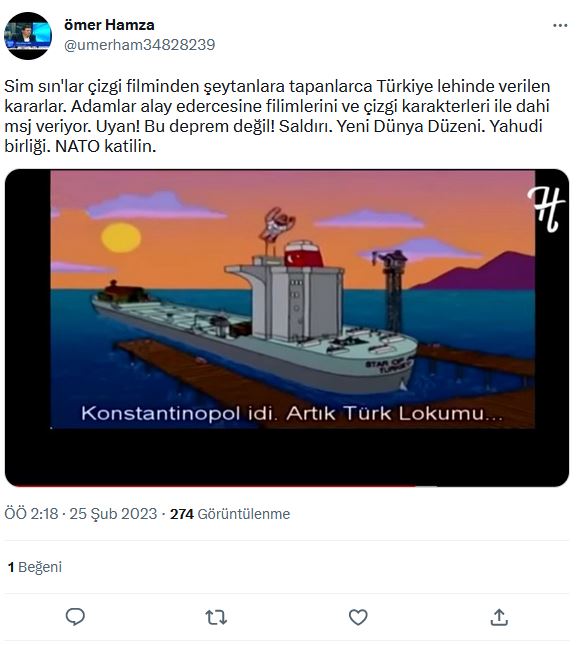
Task: Click the red video progress bar
Action: coord(214,486)
